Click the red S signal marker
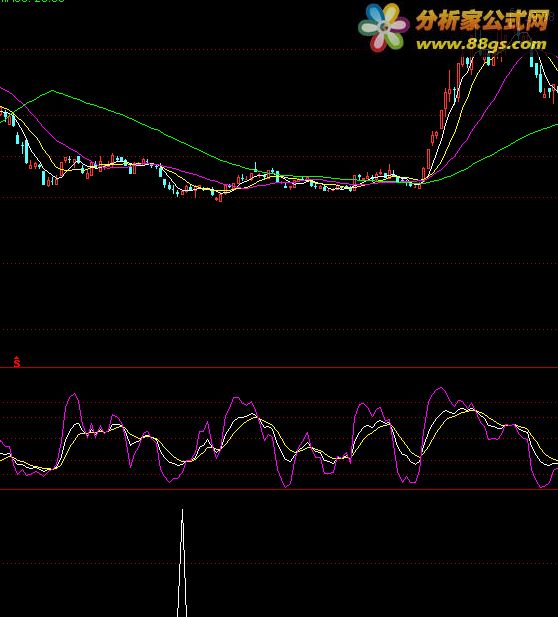The width and height of the screenshot is (558, 617). tap(17, 362)
